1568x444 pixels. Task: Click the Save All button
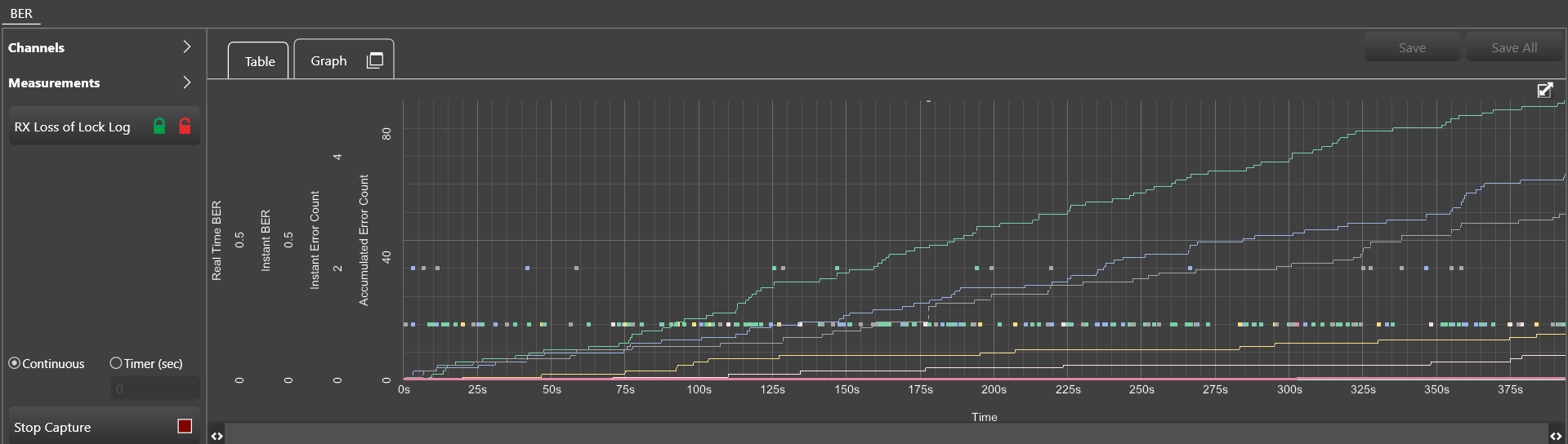coord(1514,47)
